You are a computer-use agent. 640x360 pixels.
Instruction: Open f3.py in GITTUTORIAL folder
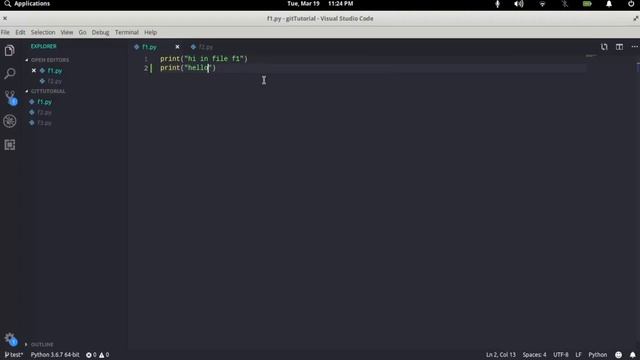(x=44, y=123)
